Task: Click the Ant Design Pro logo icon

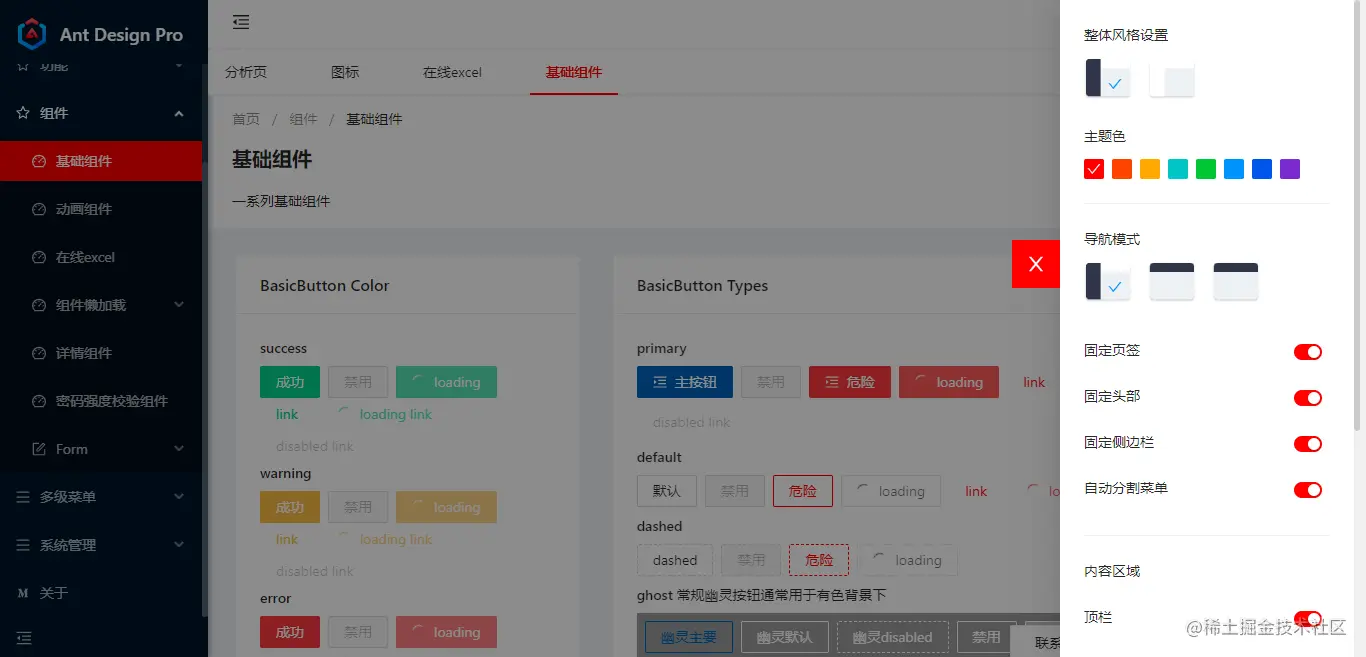Action: pyautogui.click(x=33, y=34)
